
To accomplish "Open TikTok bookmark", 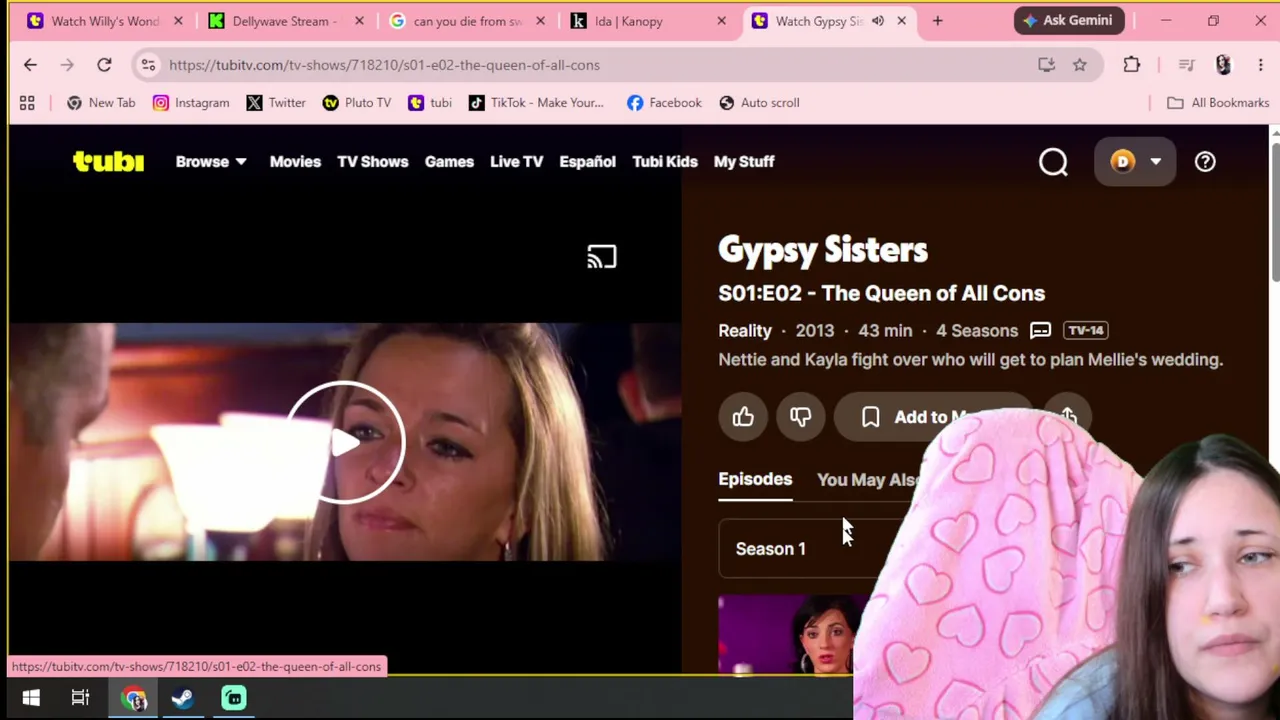I will click(x=536, y=103).
